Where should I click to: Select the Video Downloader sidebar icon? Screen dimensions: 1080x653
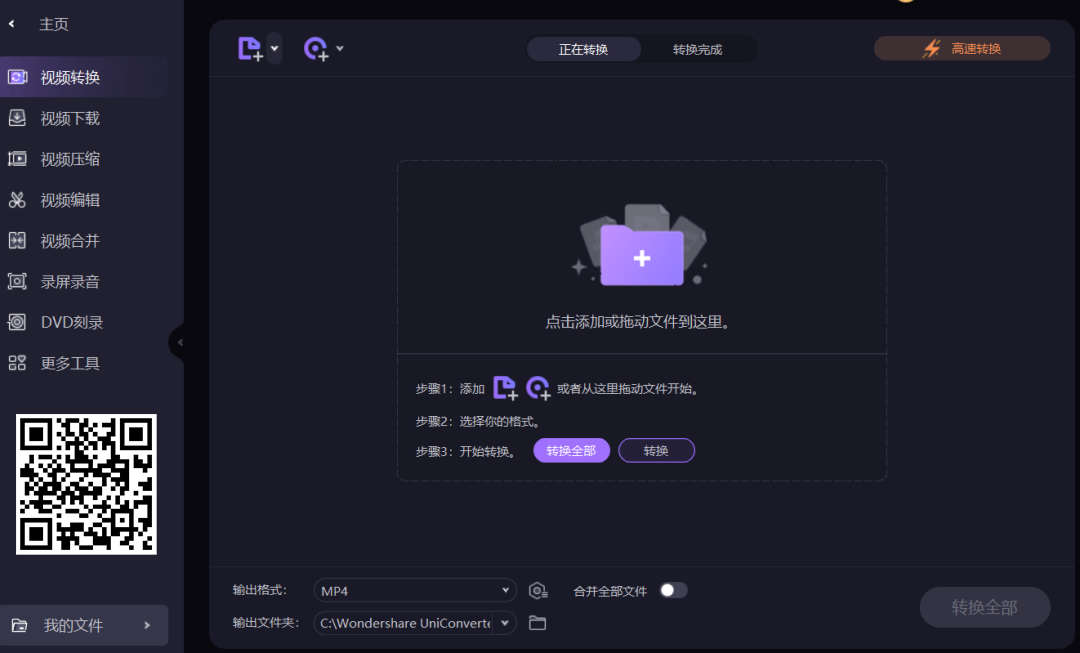tap(70, 118)
